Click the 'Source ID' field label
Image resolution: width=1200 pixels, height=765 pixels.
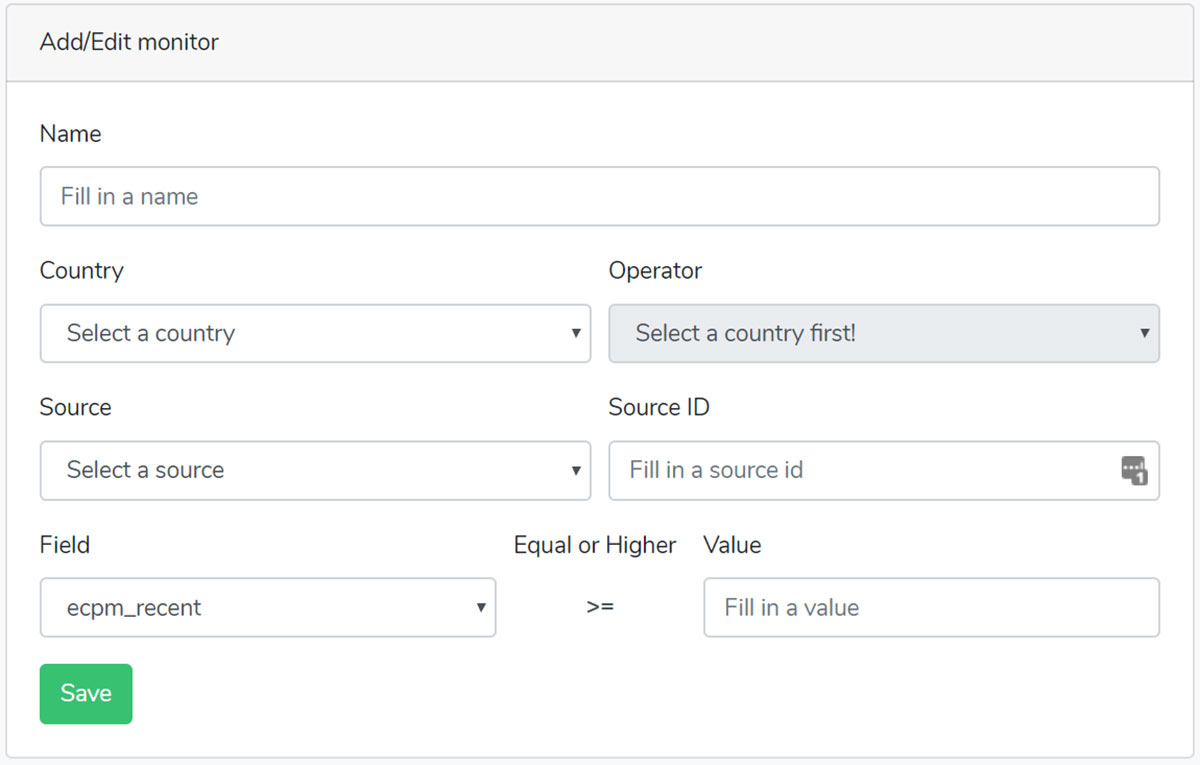[659, 408]
